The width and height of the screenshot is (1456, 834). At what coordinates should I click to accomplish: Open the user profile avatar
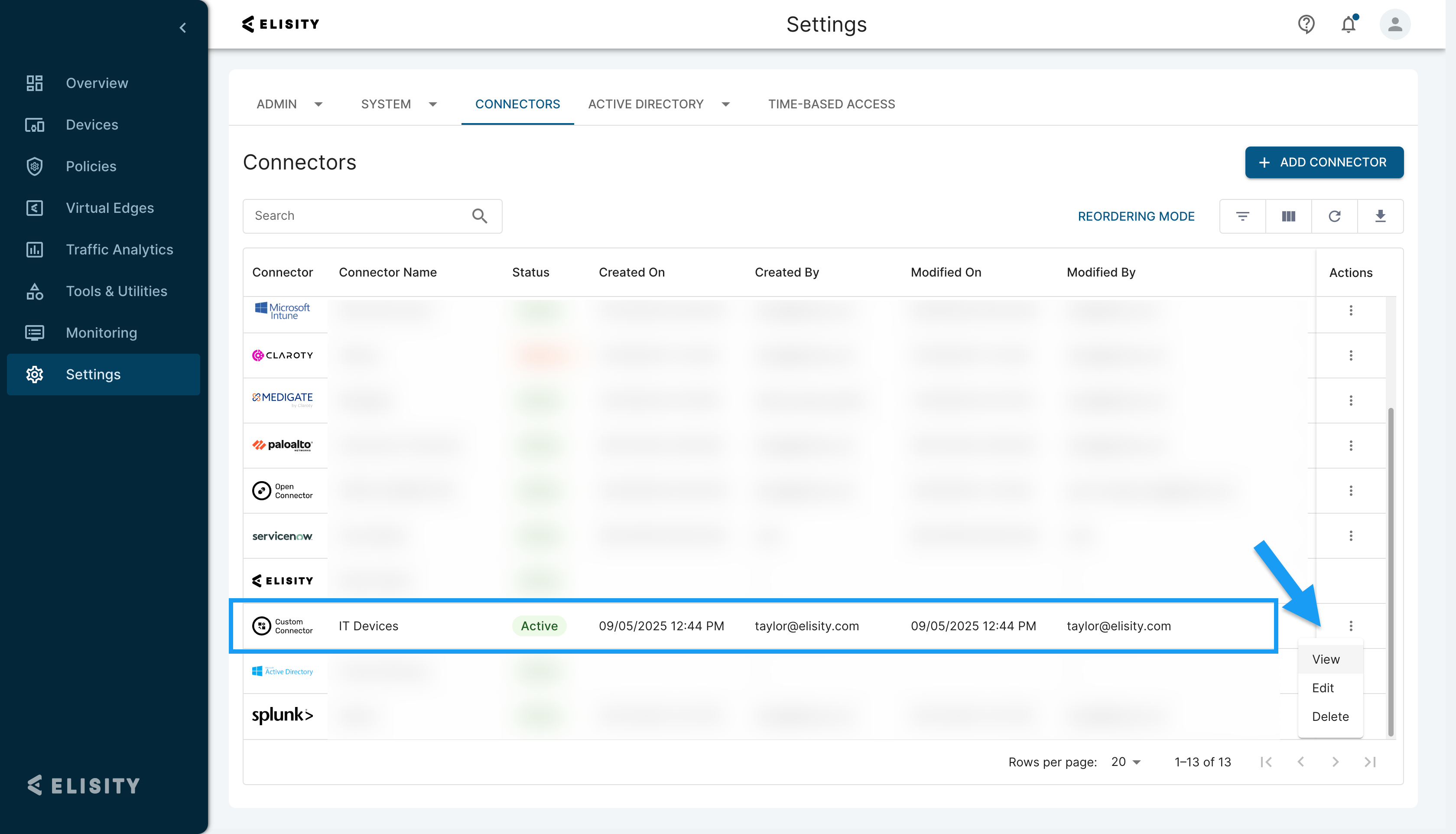pos(1395,24)
